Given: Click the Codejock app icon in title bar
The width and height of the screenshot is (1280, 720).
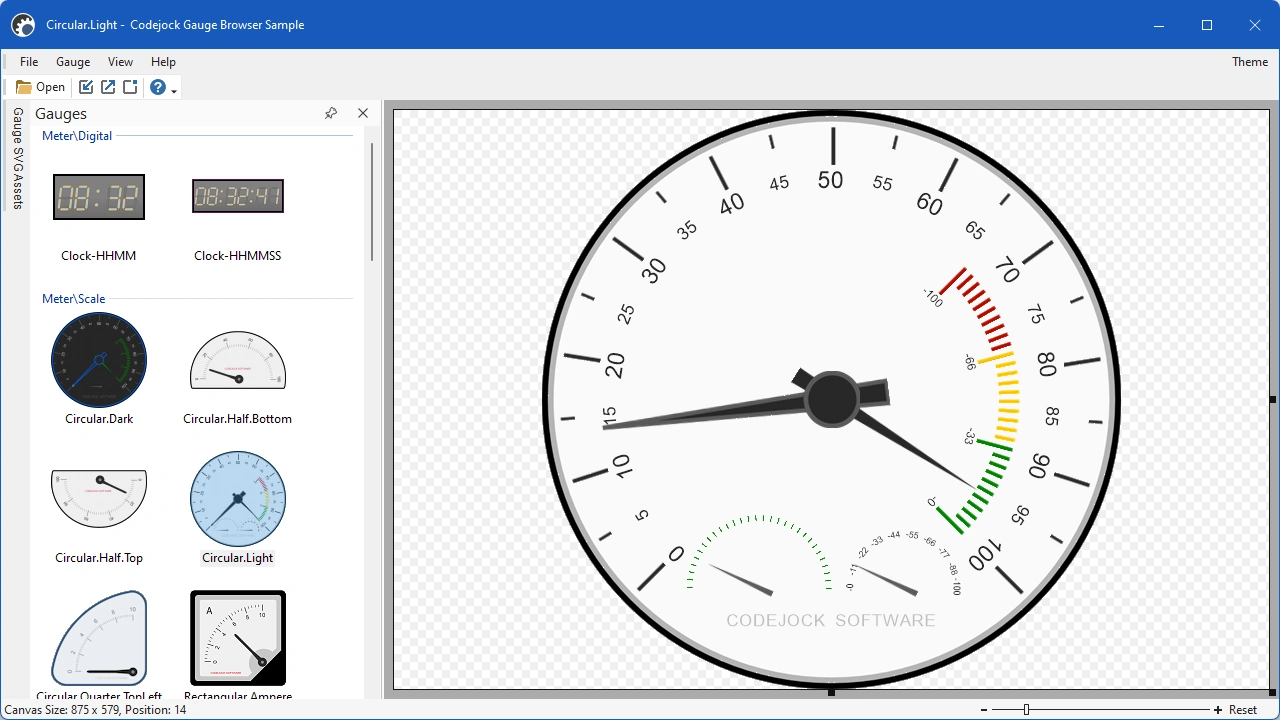Looking at the screenshot, I should (x=23, y=25).
